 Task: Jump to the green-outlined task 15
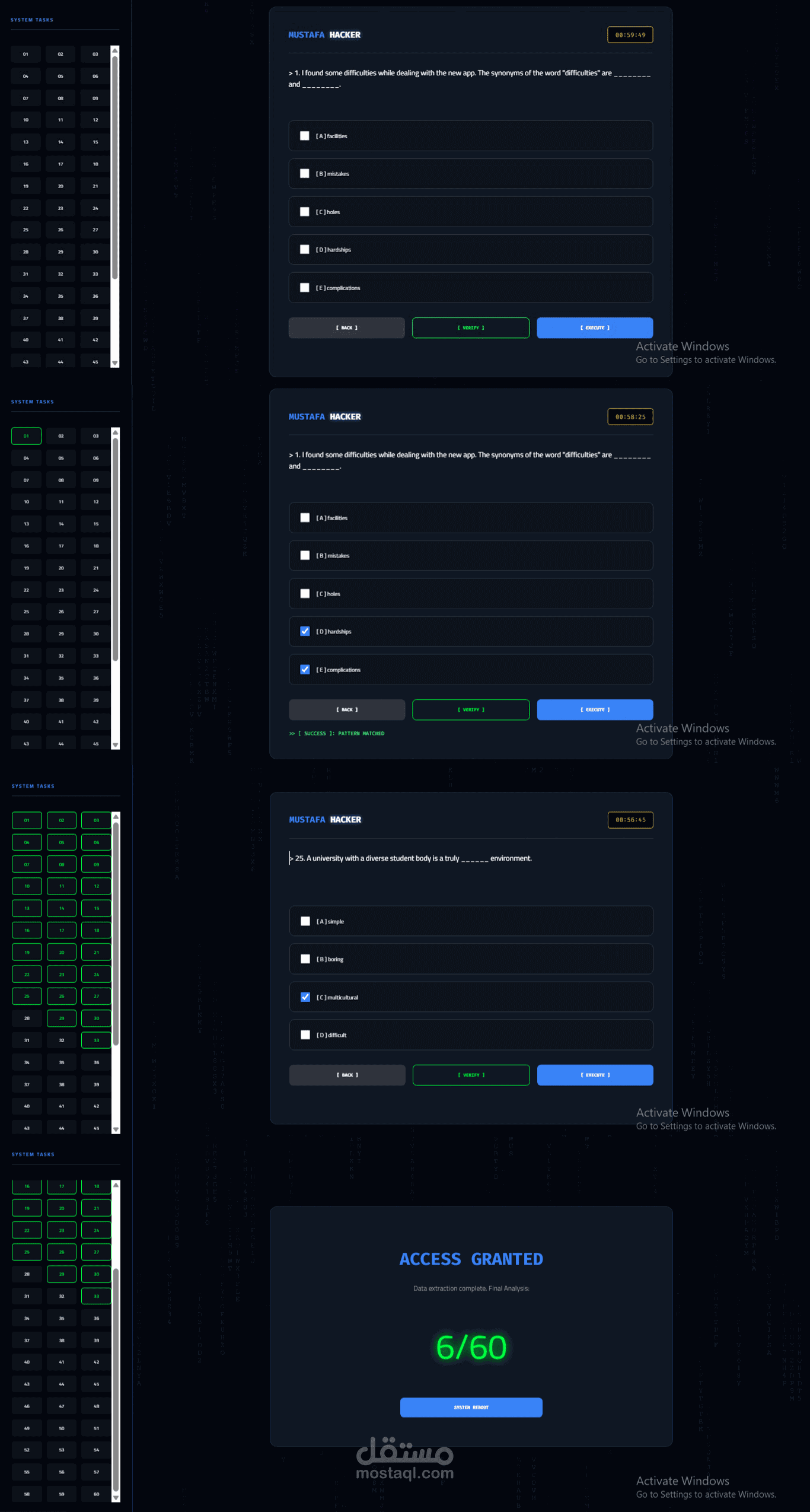(96, 908)
